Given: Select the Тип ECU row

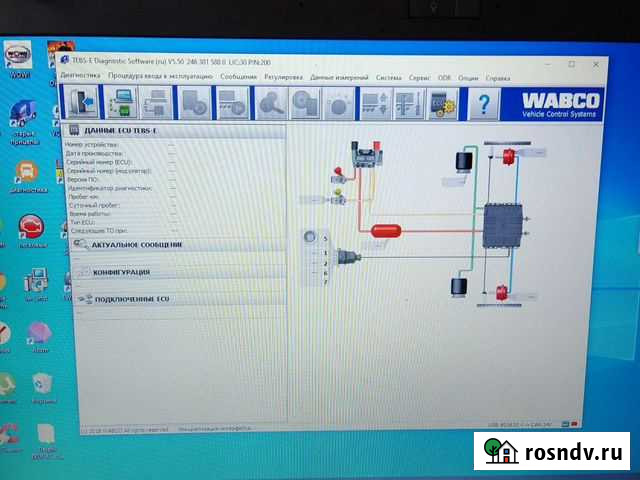Looking at the screenshot, I should 125,222.
